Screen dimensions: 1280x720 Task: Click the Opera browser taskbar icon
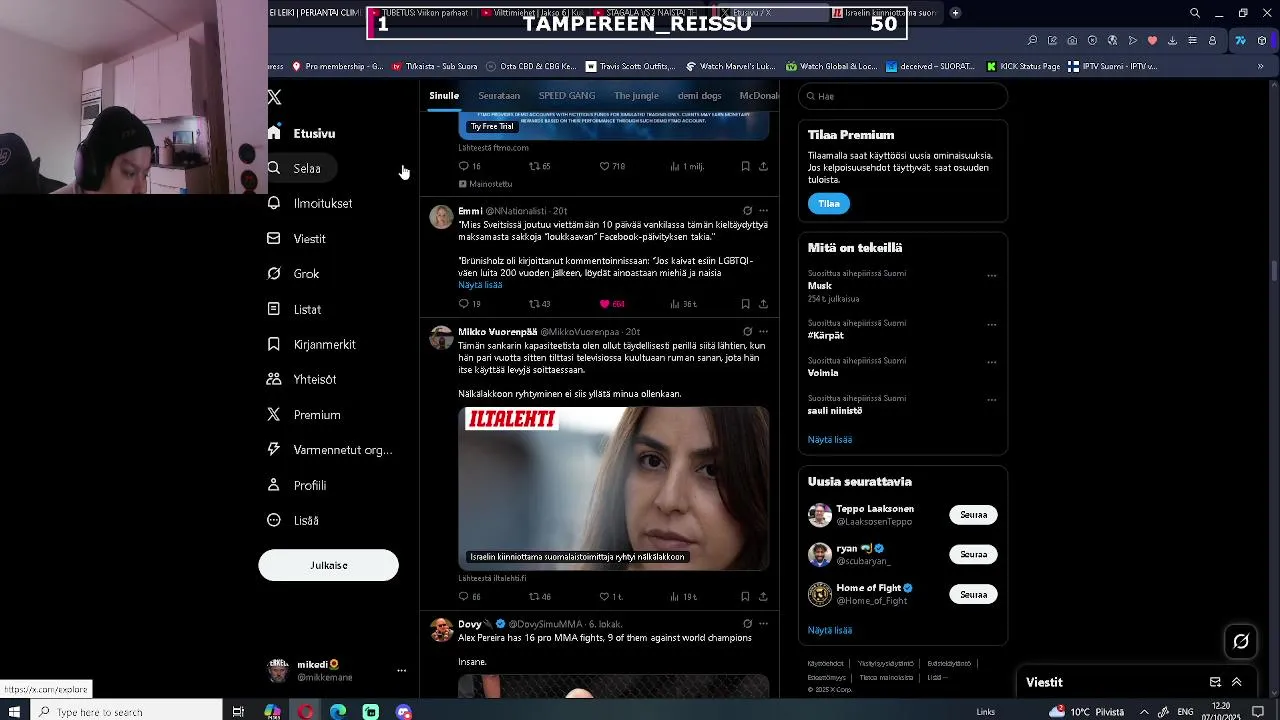click(305, 712)
